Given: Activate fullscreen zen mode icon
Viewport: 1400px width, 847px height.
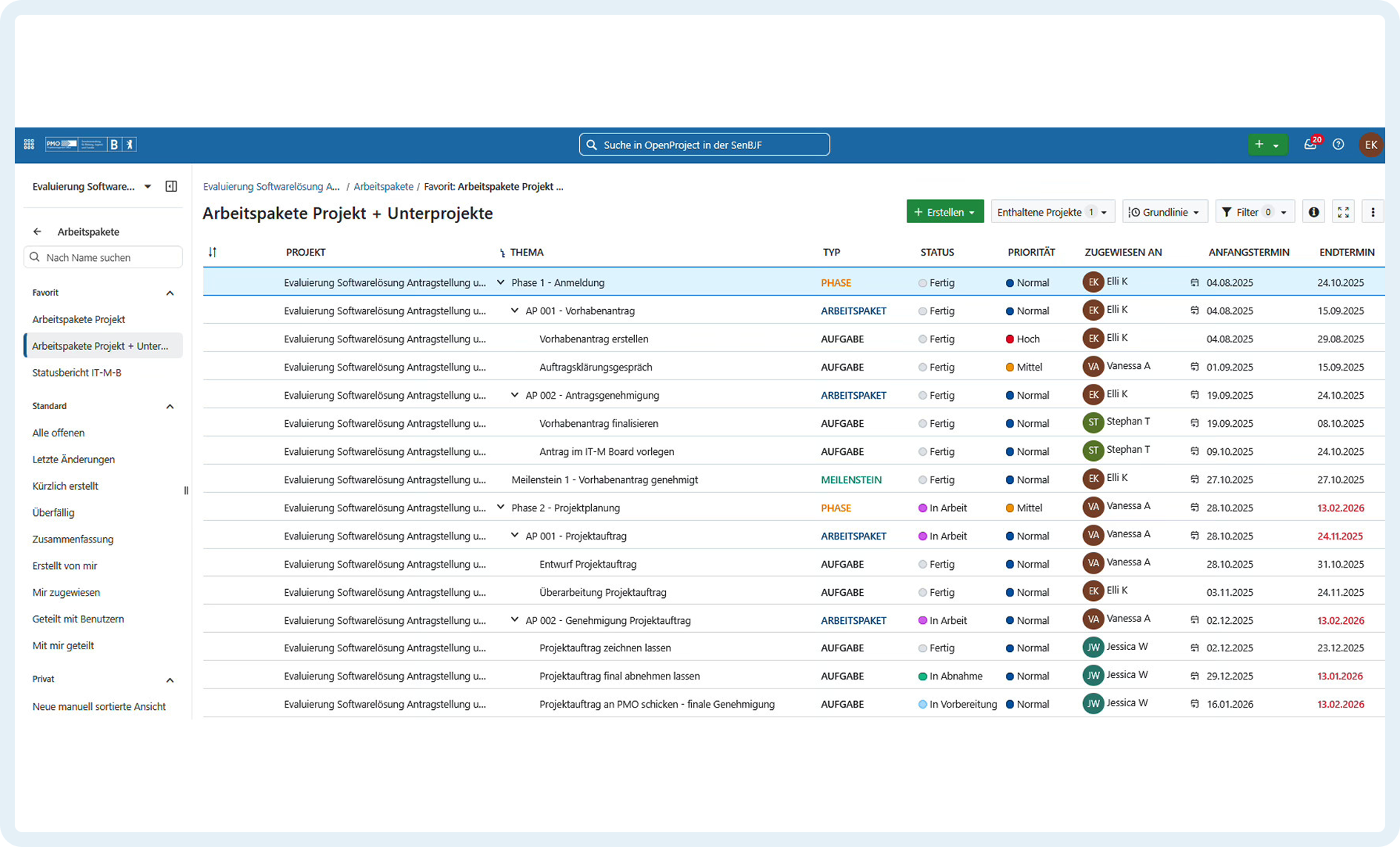Looking at the screenshot, I should click(1343, 212).
